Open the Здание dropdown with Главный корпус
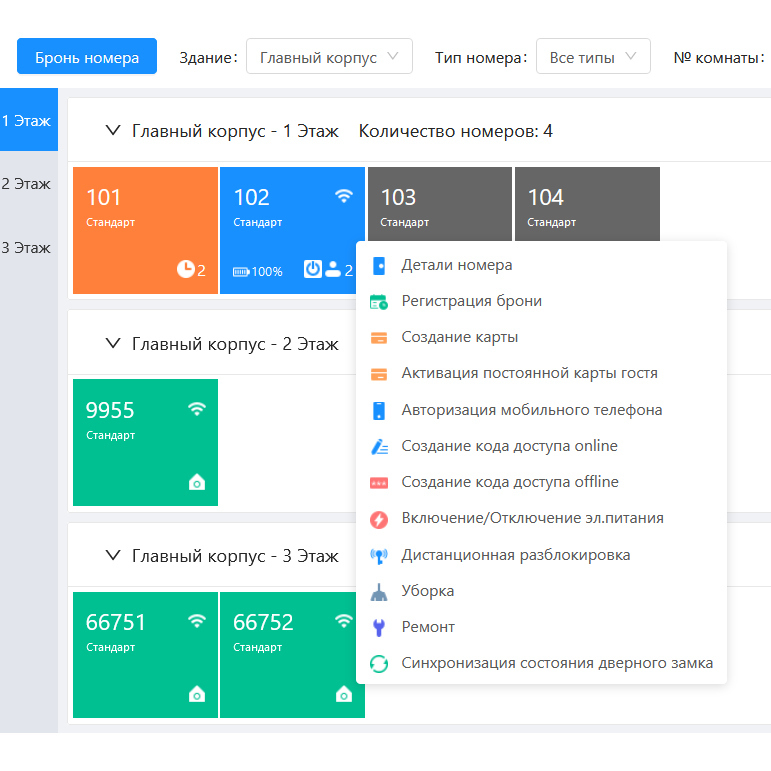 tap(329, 57)
